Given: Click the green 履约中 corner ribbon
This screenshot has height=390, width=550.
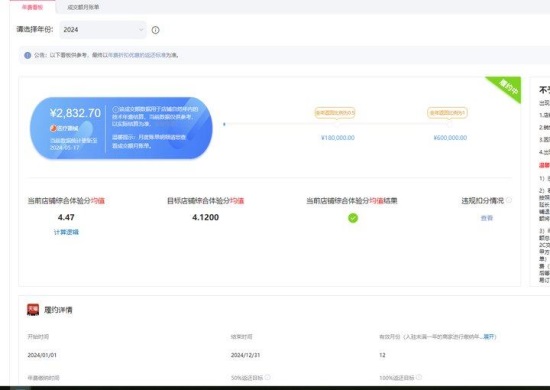Looking at the screenshot, I should coord(507,87).
